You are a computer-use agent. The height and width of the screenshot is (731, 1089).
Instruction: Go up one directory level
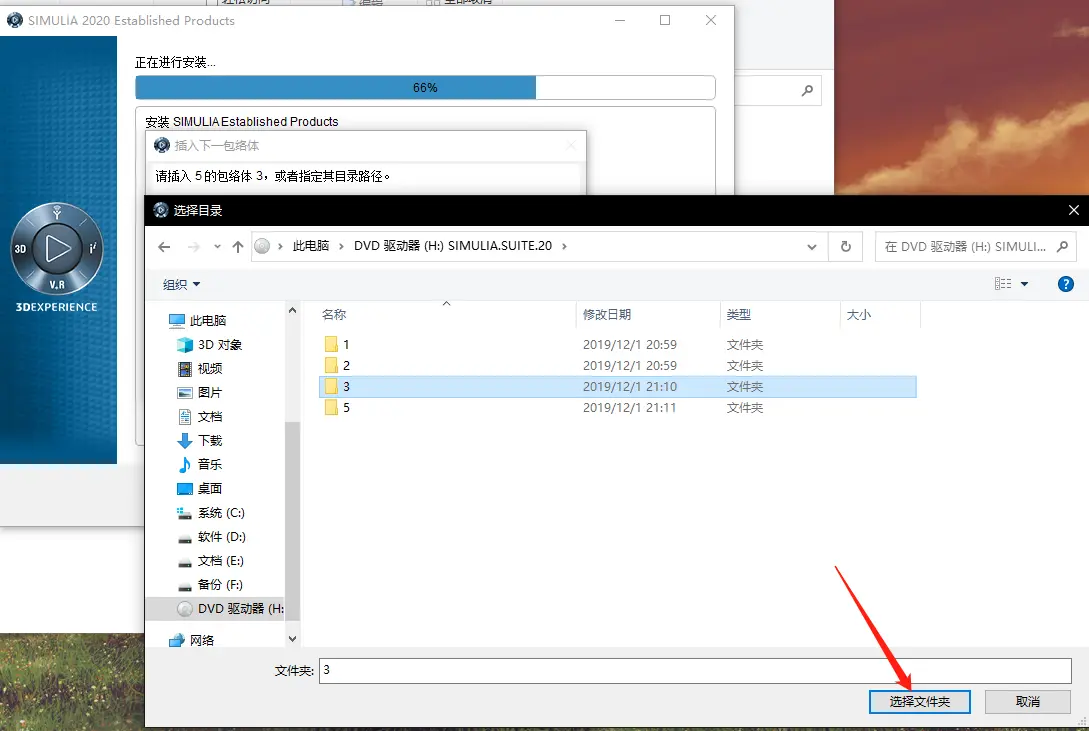coord(238,246)
